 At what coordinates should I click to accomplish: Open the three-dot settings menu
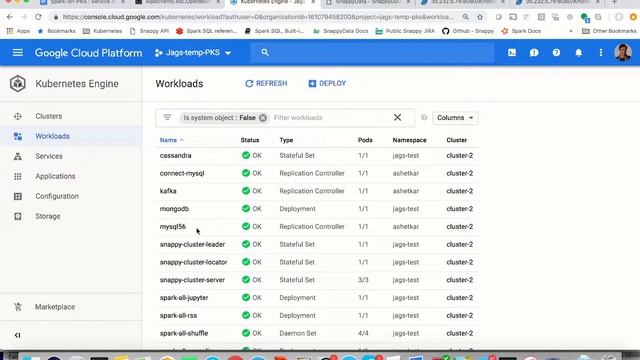click(x=601, y=53)
